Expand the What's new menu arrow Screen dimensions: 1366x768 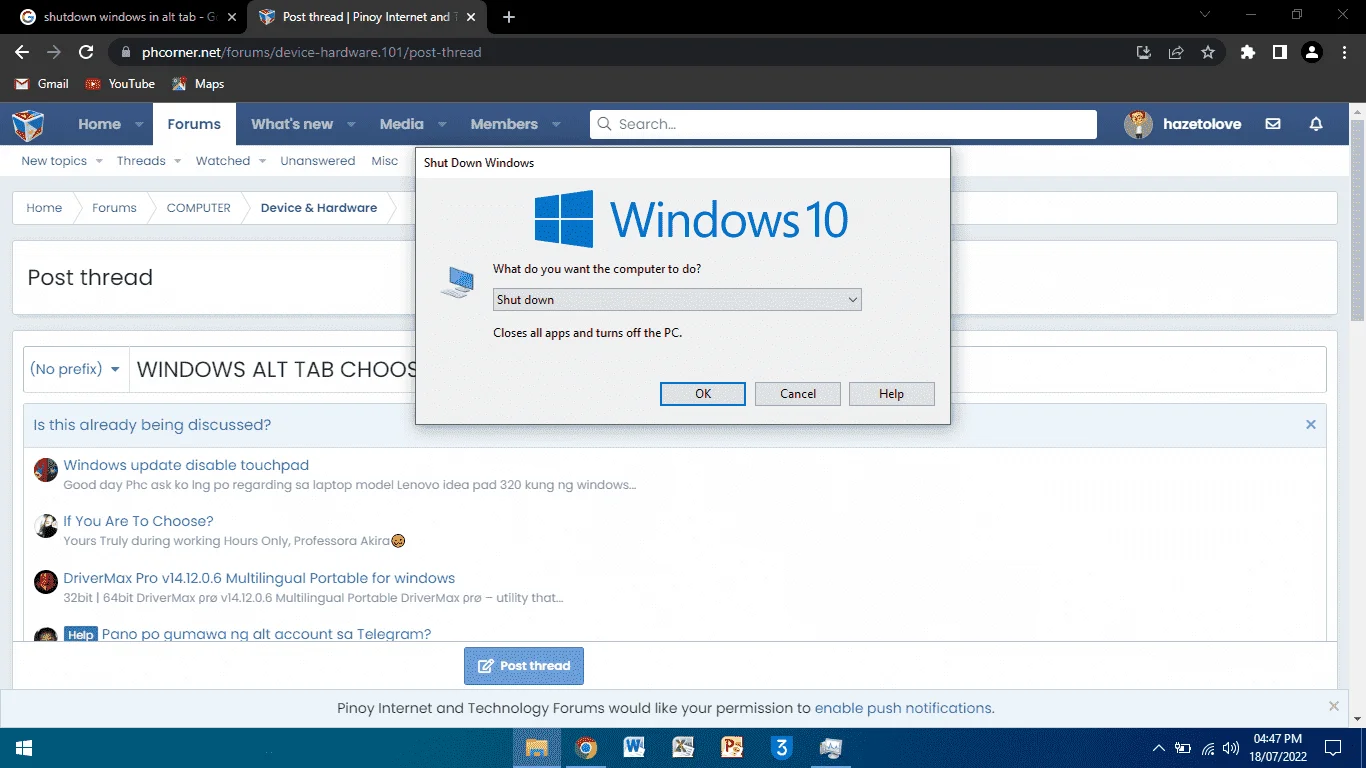(x=351, y=125)
